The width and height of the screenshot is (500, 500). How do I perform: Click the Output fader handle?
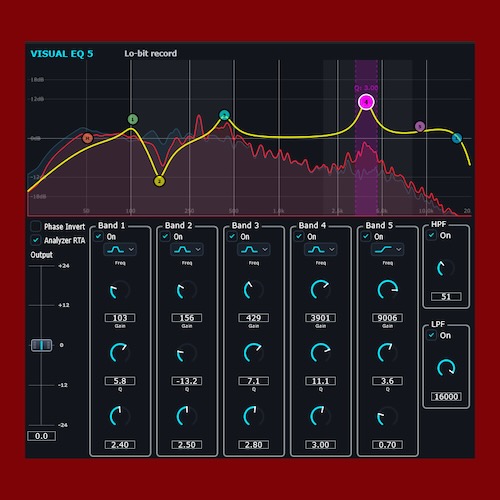click(x=41, y=345)
